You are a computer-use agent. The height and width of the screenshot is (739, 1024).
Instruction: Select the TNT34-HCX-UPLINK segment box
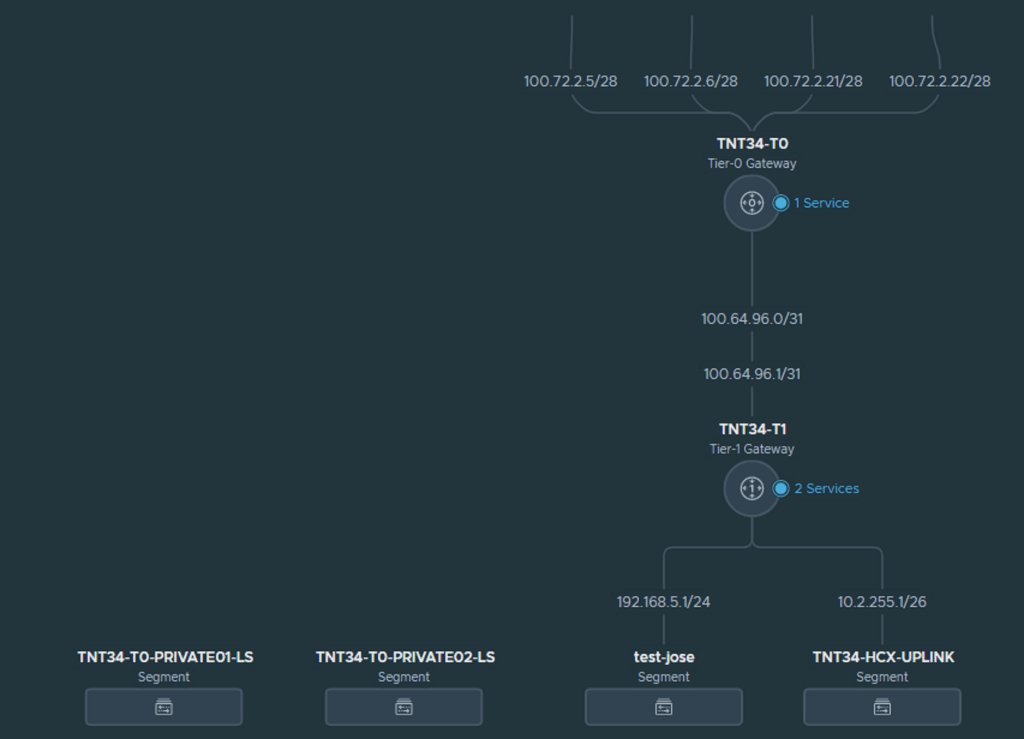coord(882,707)
